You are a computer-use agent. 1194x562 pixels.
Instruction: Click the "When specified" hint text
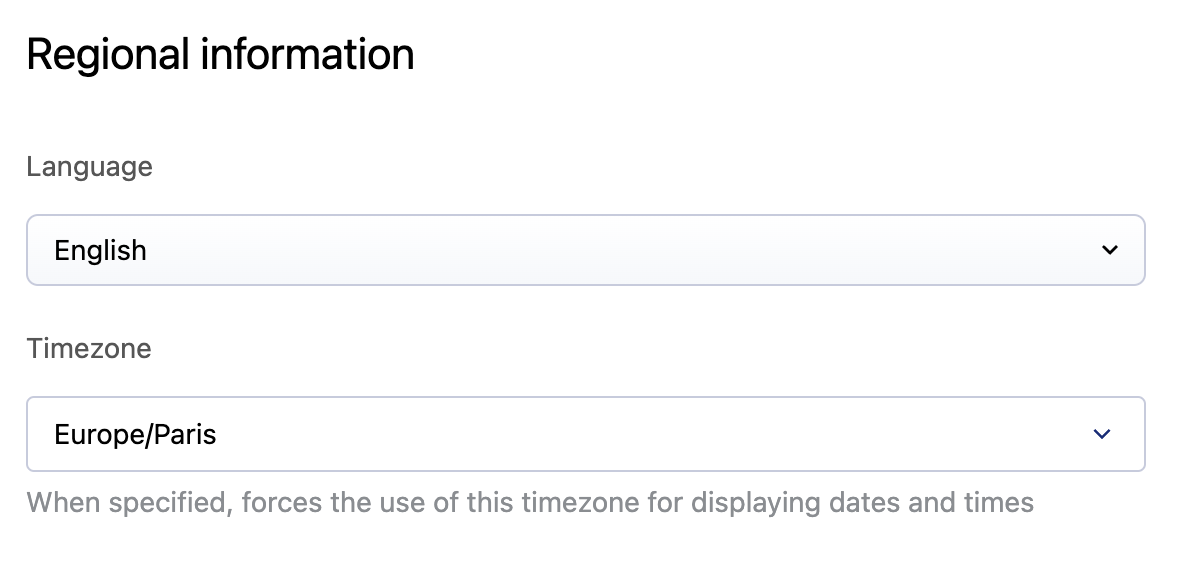point(129,501)
